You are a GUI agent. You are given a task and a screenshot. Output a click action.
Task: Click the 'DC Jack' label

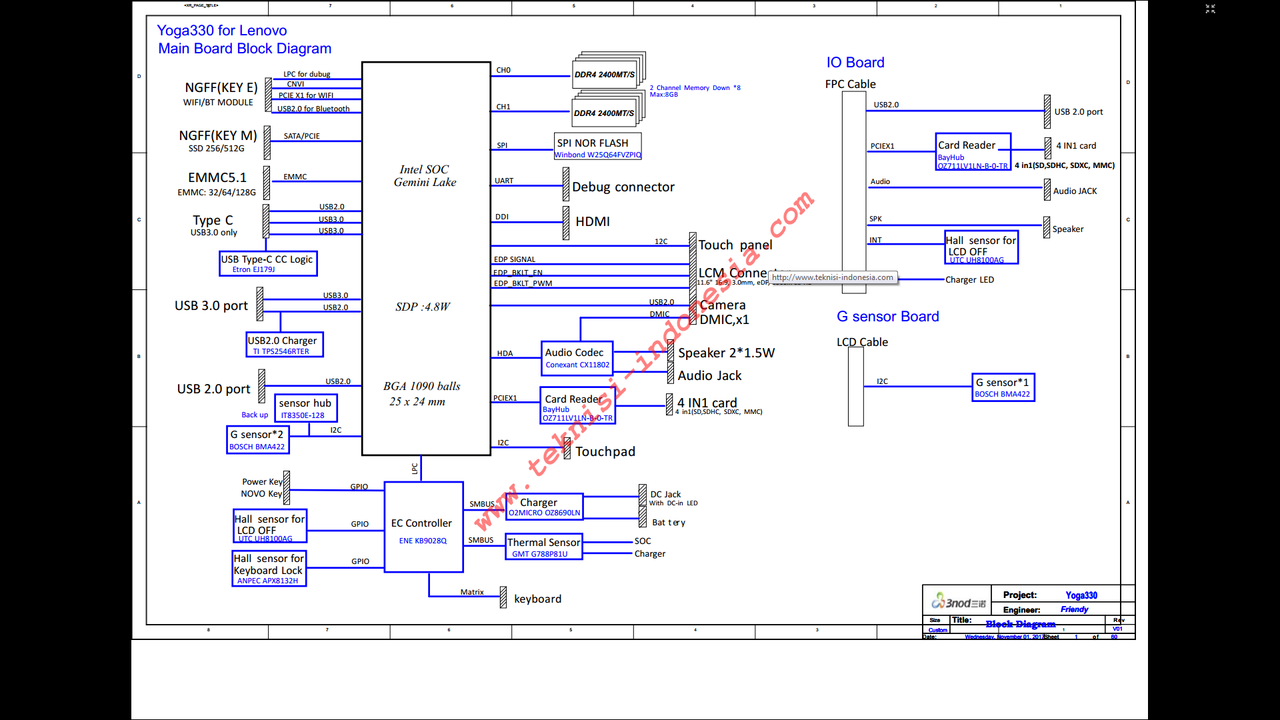coord(665,494)
